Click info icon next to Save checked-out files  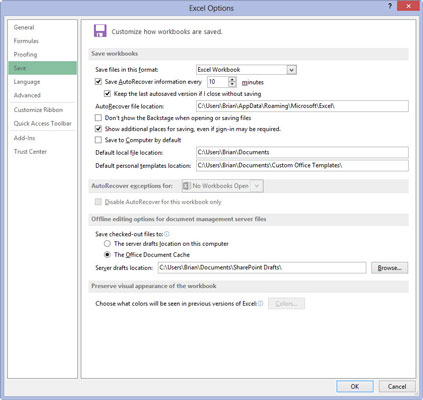[x=167, y=234]
